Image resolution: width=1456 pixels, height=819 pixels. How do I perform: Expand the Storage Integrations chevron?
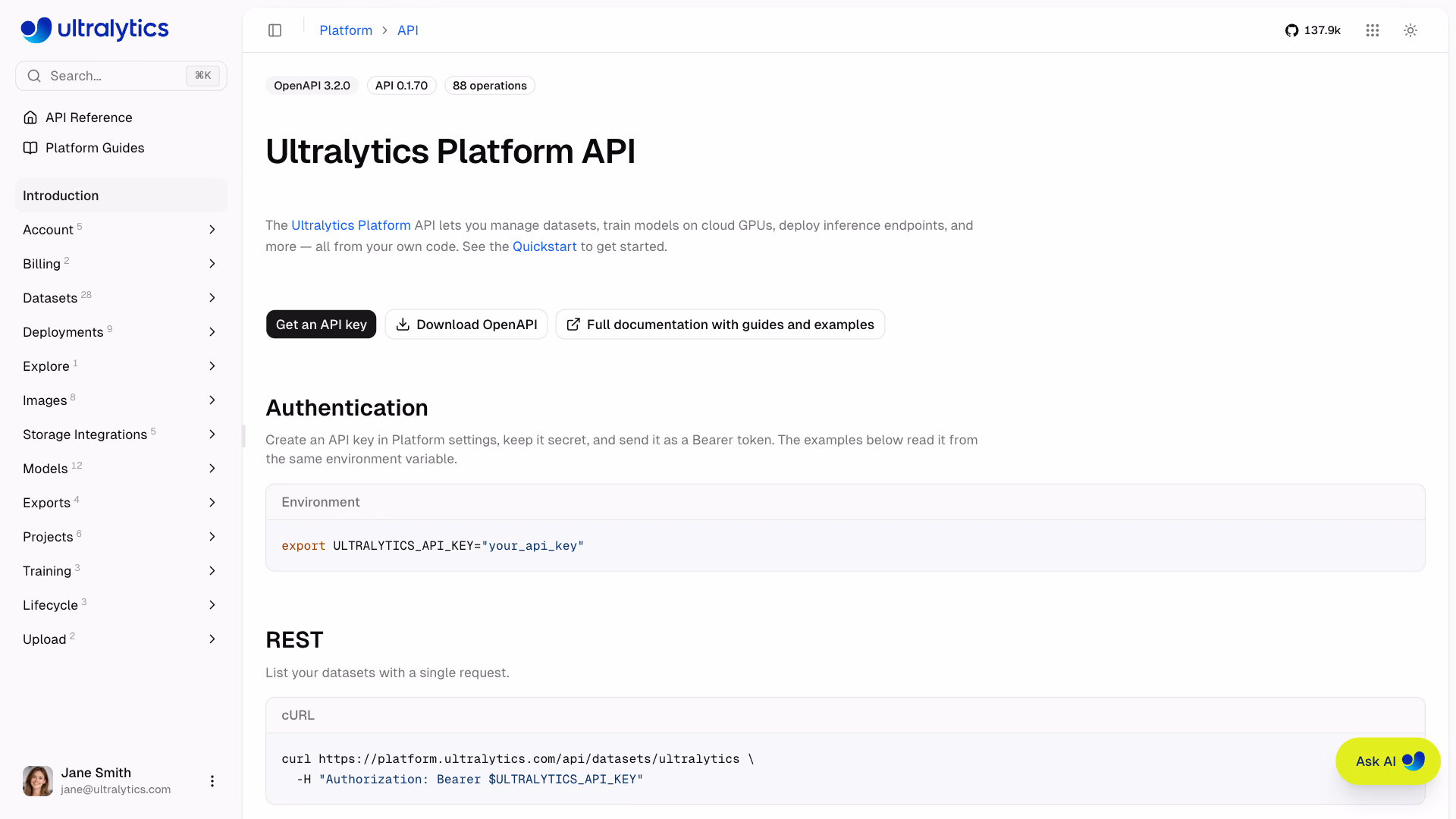[x=212, y=435]
